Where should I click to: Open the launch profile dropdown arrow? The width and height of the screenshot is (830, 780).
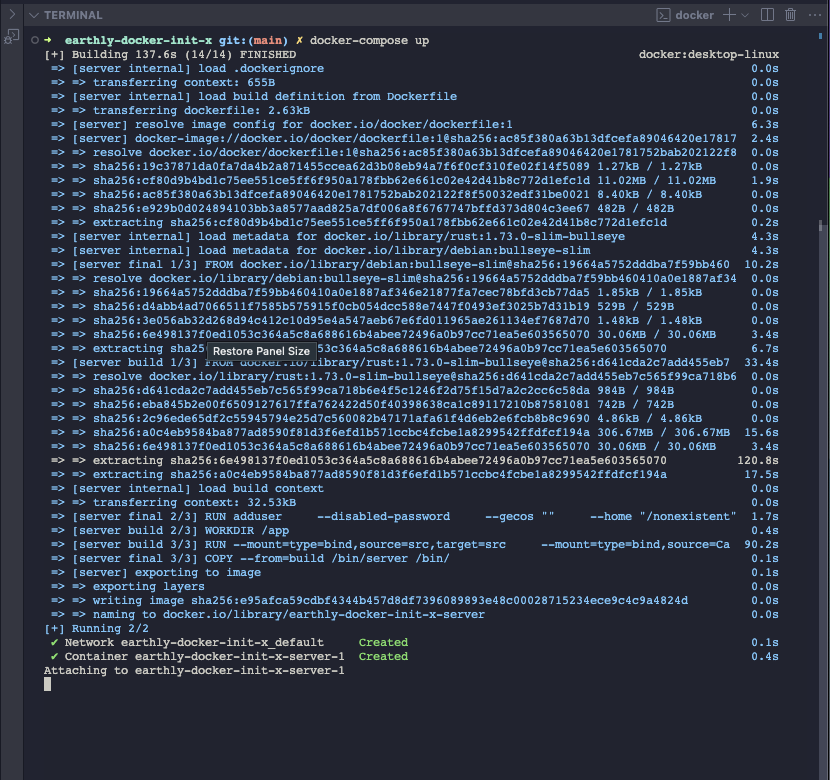pos(745,15)
